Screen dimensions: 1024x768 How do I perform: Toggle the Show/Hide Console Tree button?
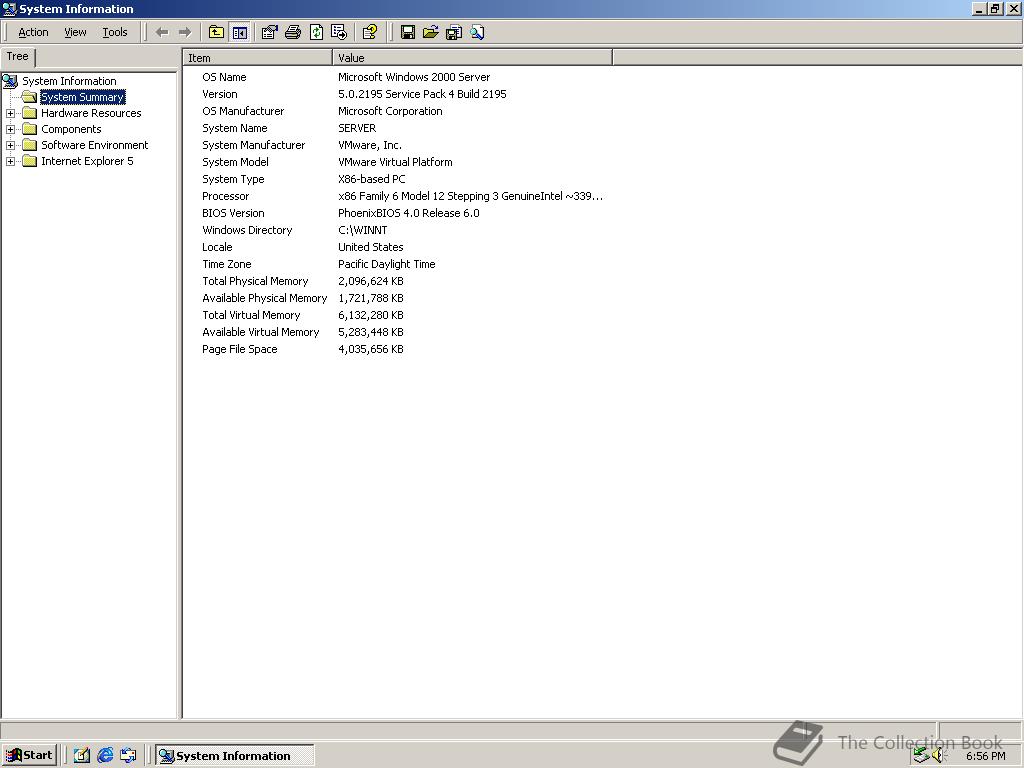coord(240,32)
